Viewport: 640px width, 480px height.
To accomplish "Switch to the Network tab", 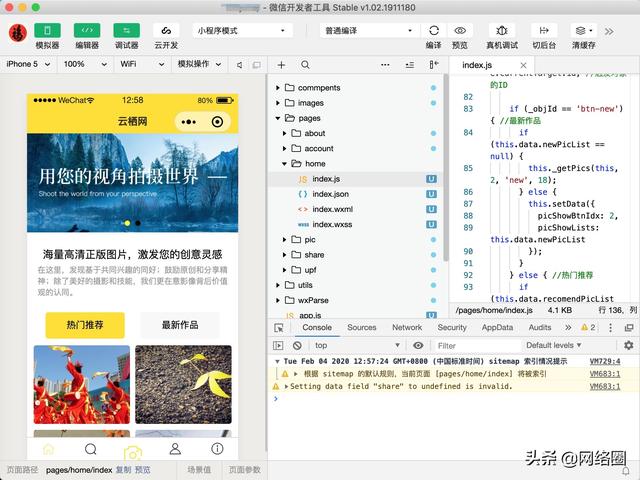I will [x=407, y=327].
